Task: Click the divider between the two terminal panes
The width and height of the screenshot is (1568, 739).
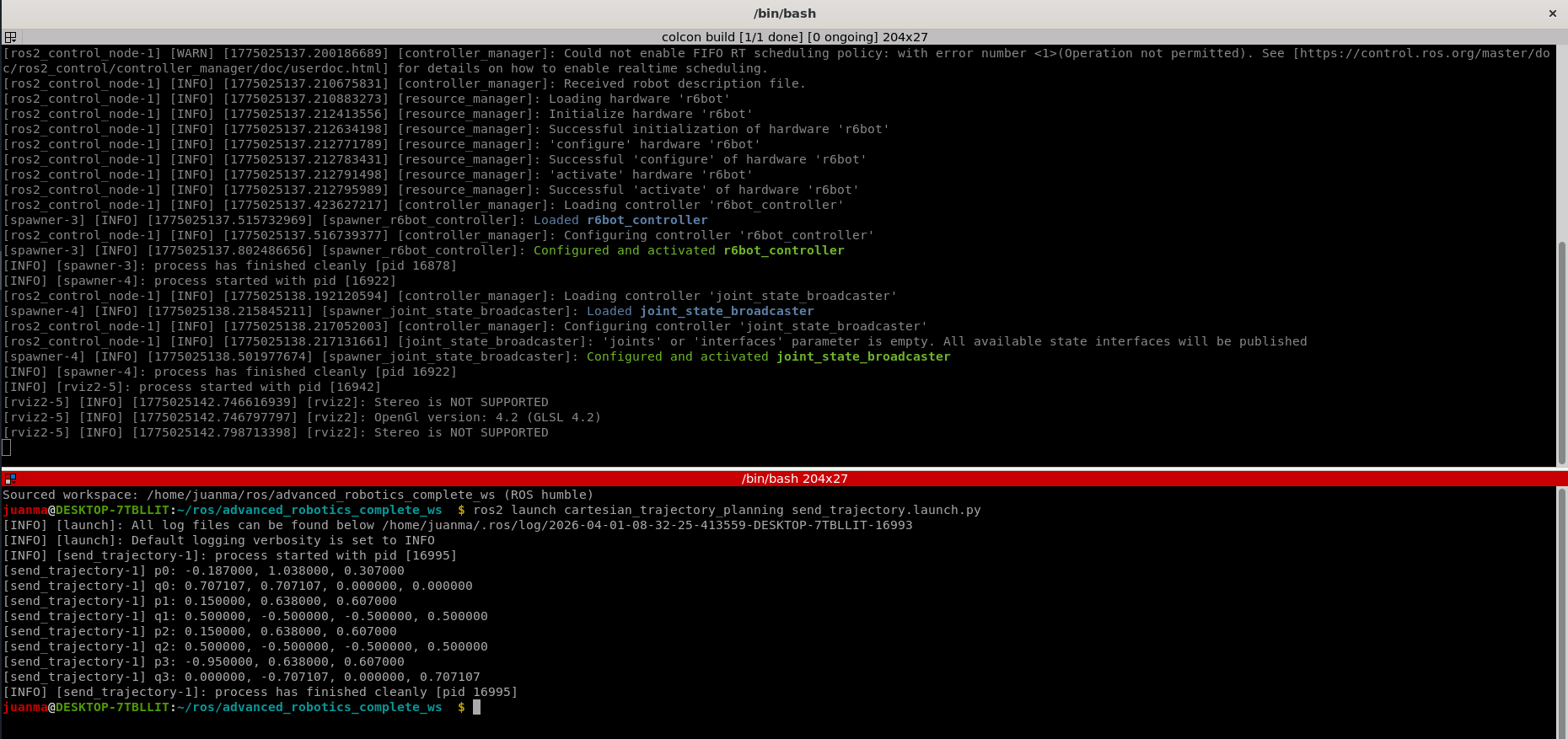Action: [x=784, y=468]
